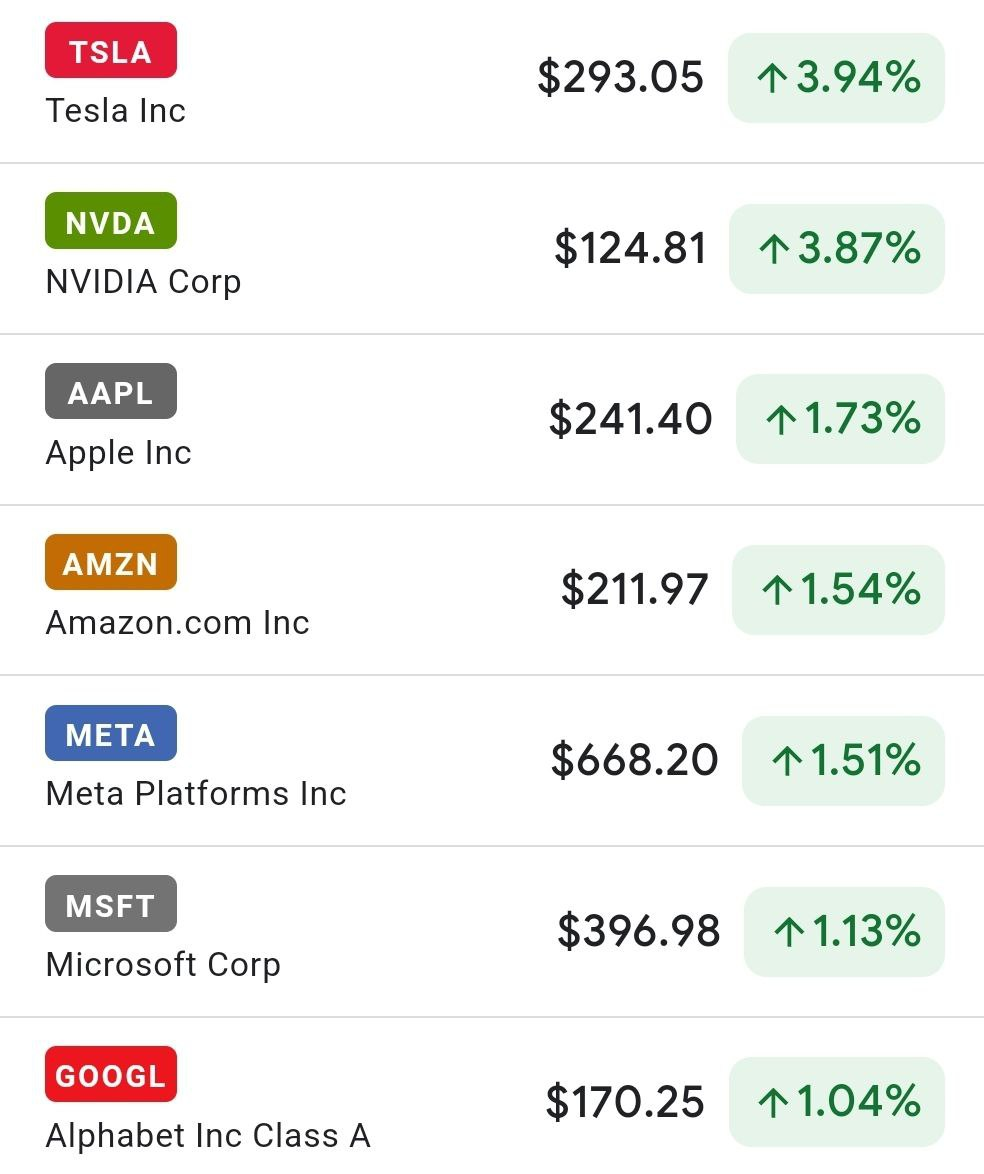
Task: Click Amazon's 1.54% gain chip
Action: (838, 590)
